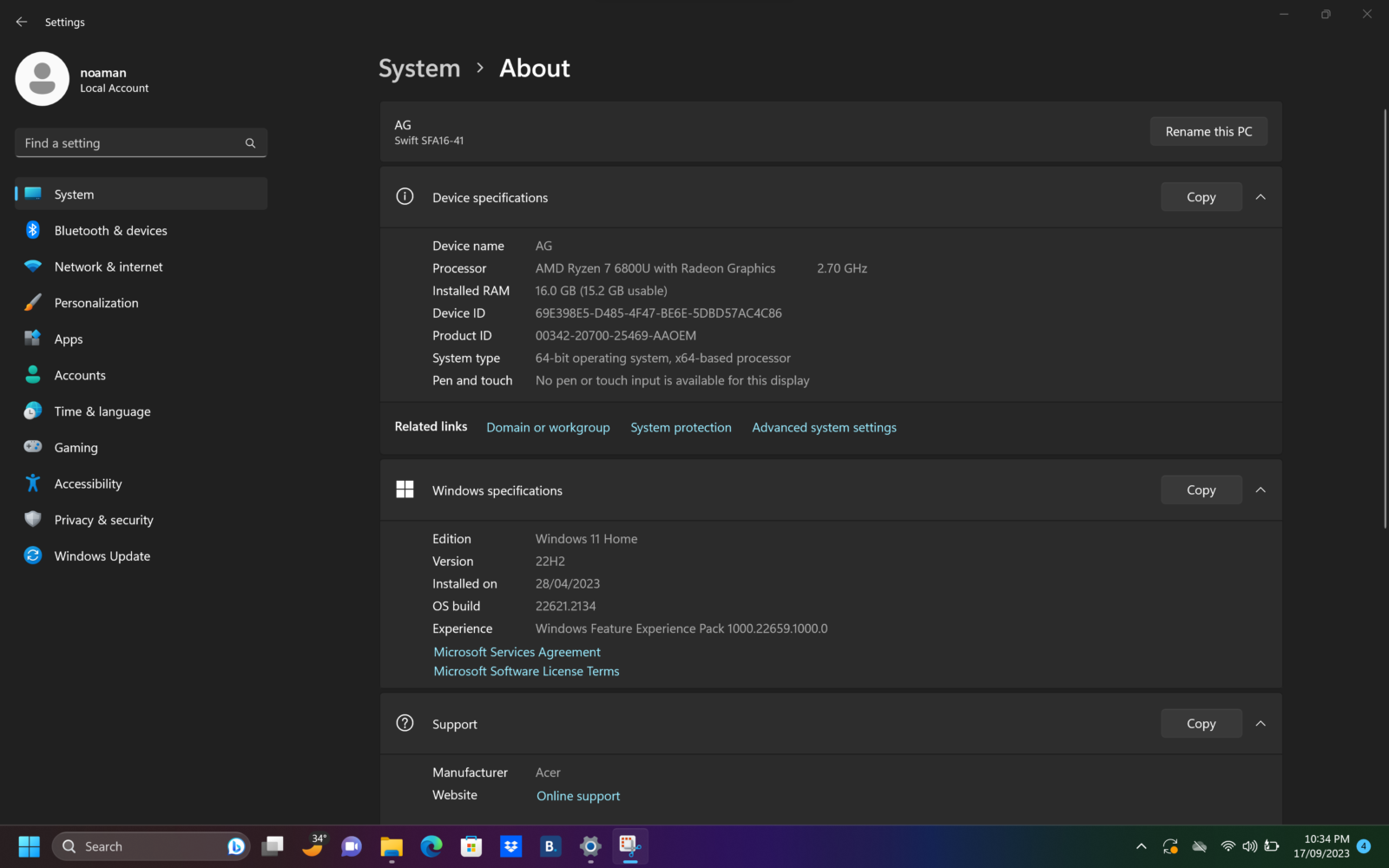The width and height of the screenshot is (1389, 868).
Task: Collapse the Device specifications section
Action: coord(1261,197)
